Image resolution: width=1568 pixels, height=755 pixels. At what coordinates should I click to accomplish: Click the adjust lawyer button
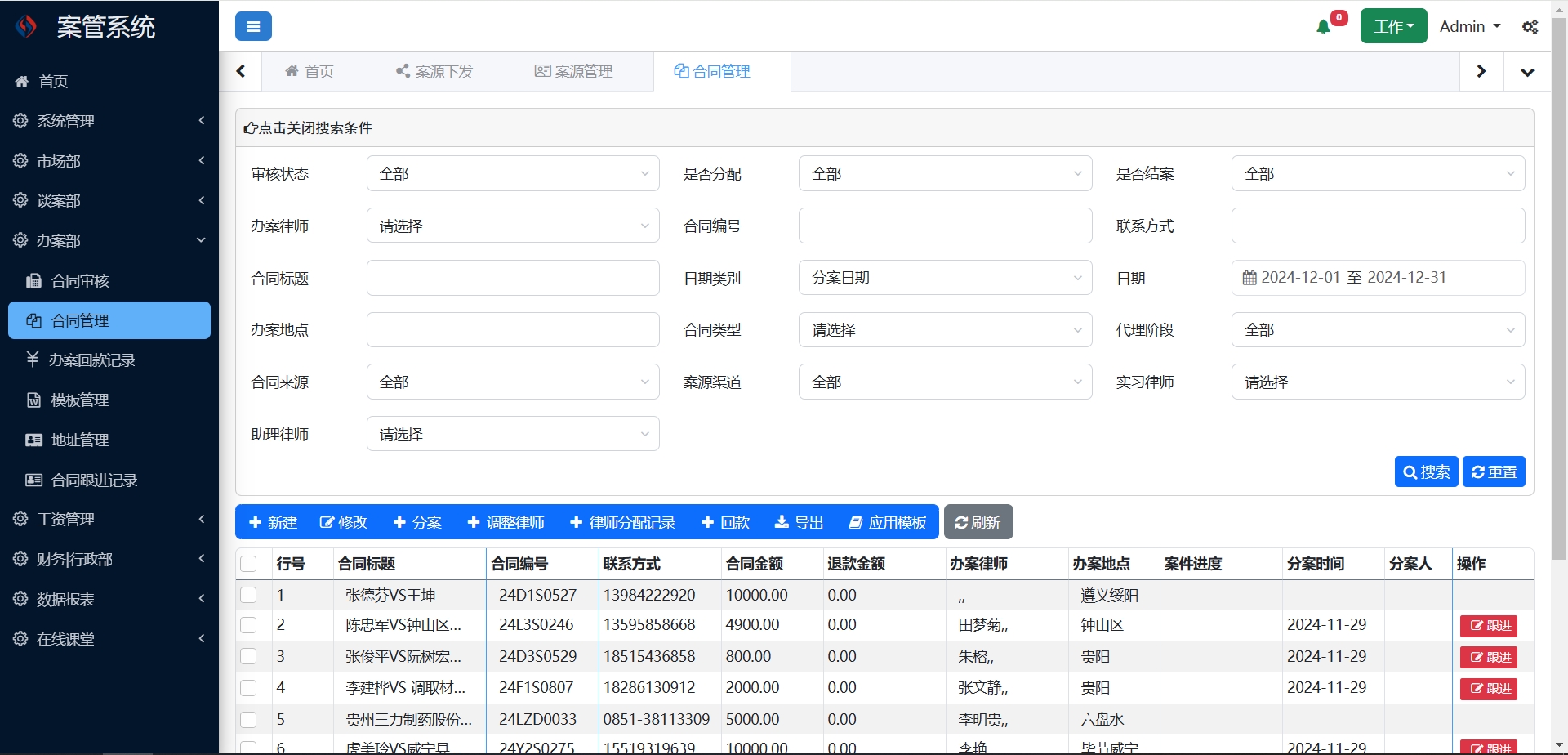tap(506, 522)
